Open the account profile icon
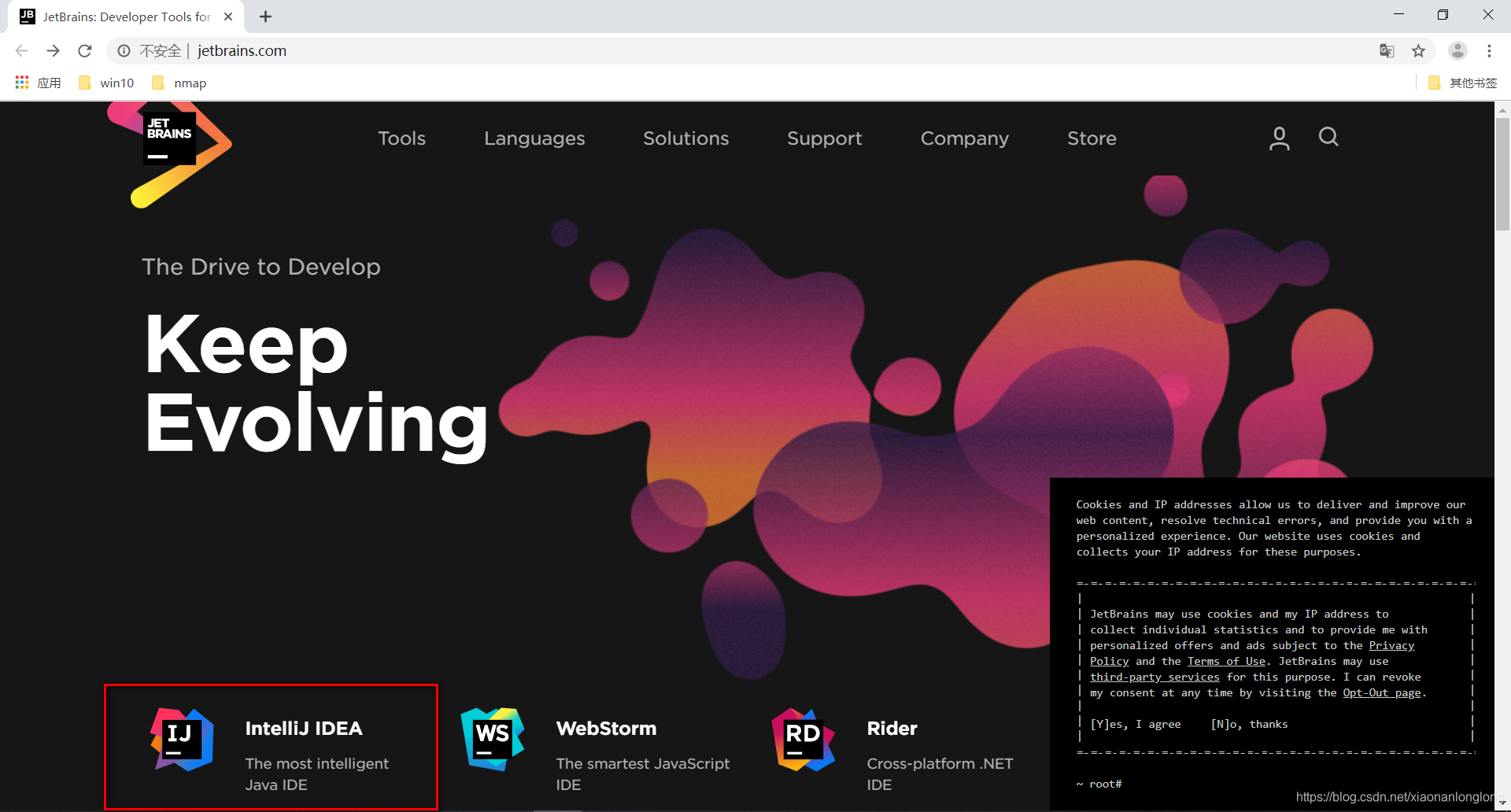 point(1280,138)
